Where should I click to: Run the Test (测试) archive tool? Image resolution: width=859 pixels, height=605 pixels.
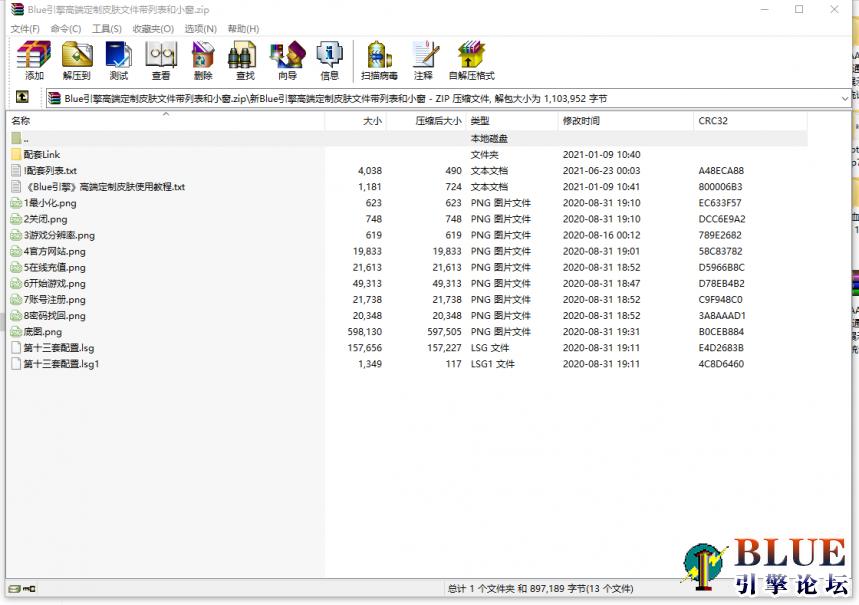coord(118,60)
